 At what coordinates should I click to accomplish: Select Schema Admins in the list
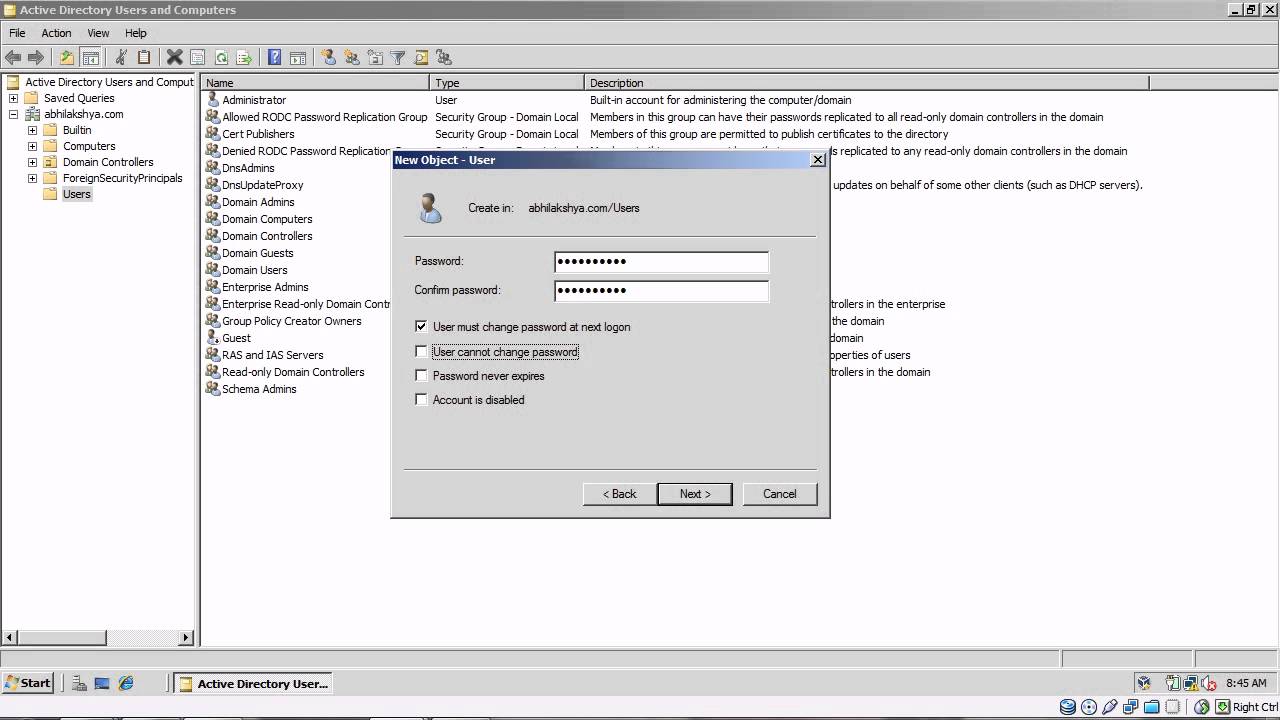coord(259,389)
